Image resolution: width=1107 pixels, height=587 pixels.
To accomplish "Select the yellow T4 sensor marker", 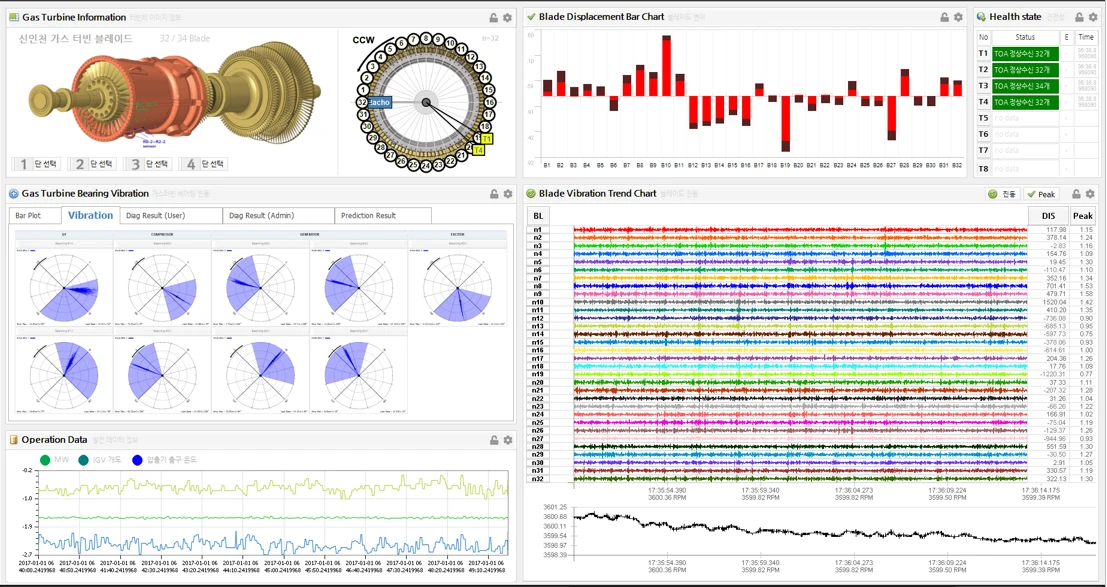I will pyautogui.click(x=479, y=150).
